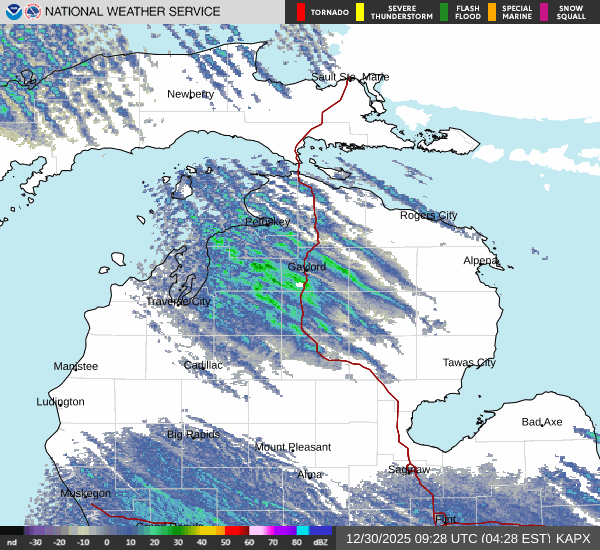600x550 pixels.
Task: Select the Traverse City label
Action: pyautogui.click(x=178, y=301)
